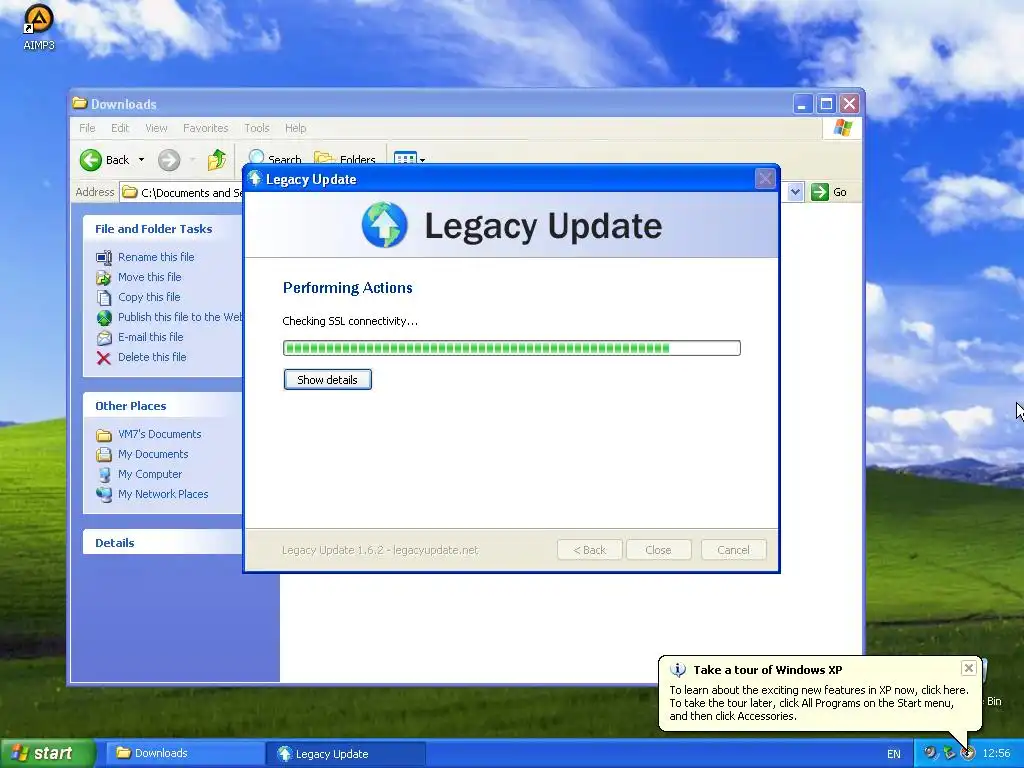Open the Views icon dropdown in toolbar
The width and height of the screenshot is (1024, 768).
409,159
